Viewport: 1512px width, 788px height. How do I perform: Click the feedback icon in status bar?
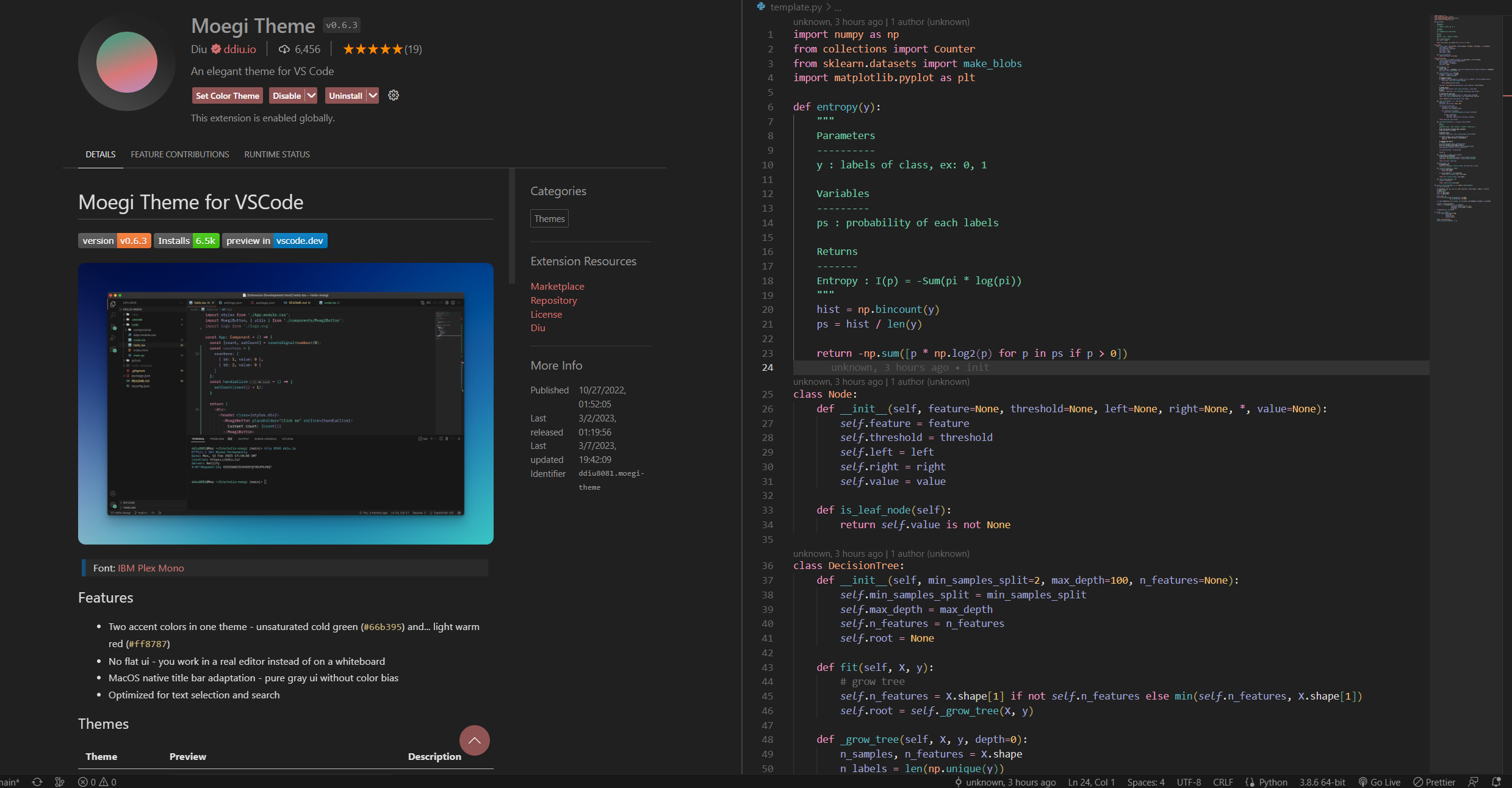1474,782
